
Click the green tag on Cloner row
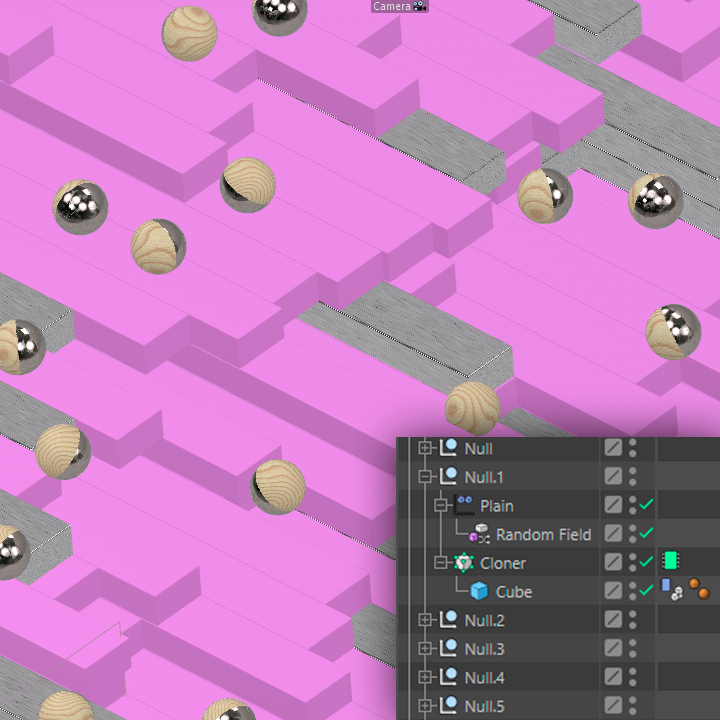point(671,561)
